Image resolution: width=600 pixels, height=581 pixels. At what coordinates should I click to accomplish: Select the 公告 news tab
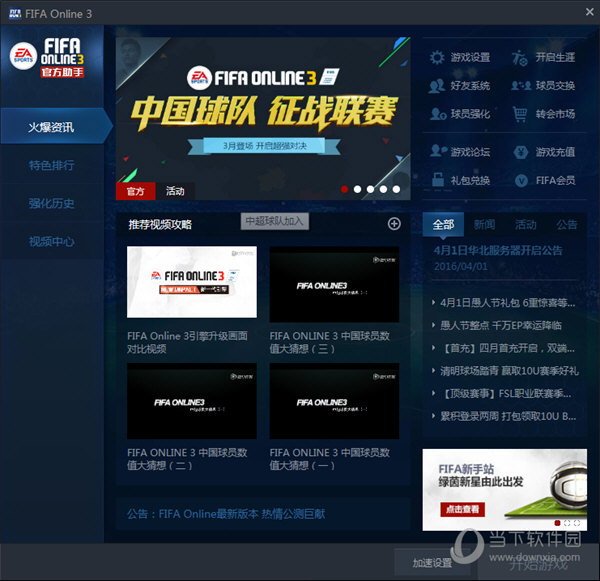(567, 224)
